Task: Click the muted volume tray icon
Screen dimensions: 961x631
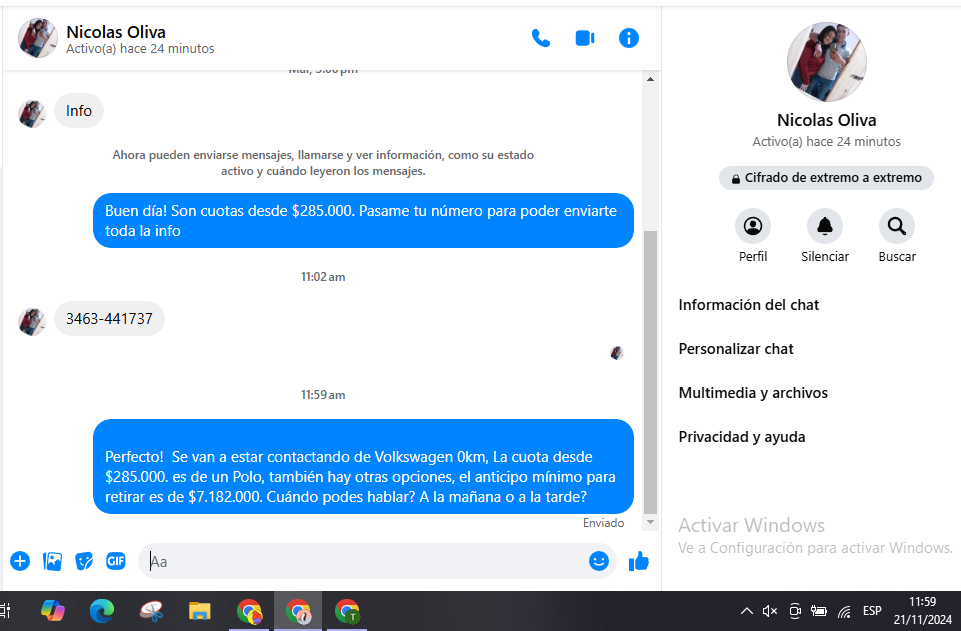Action: (770, 611)
